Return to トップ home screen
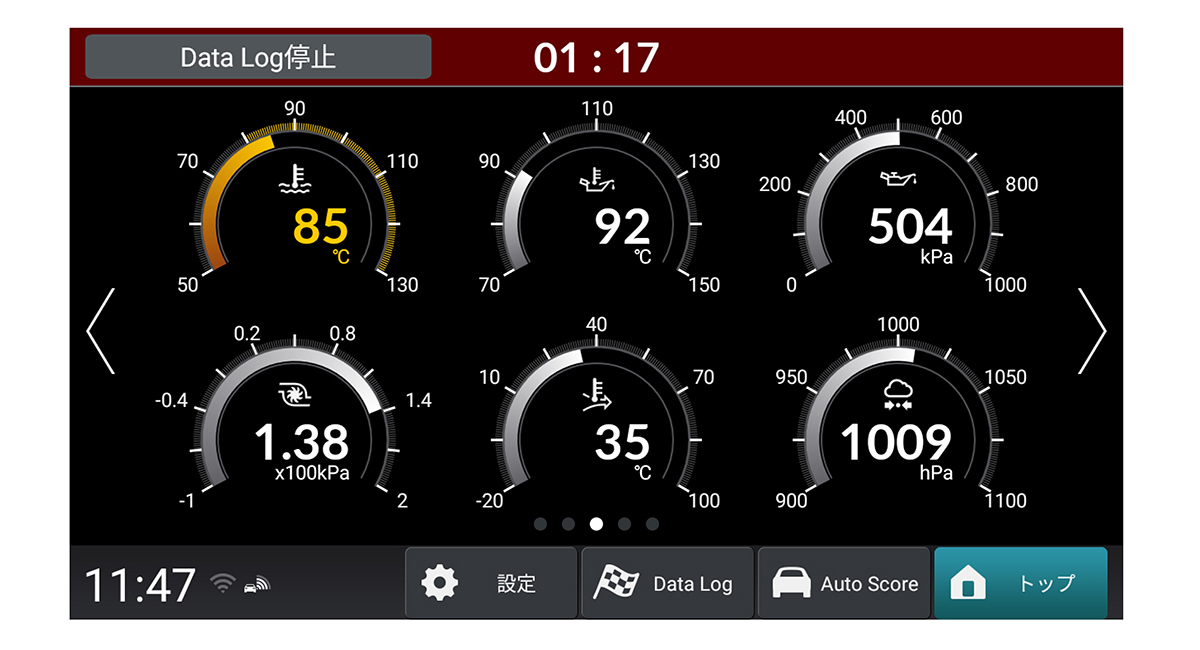The height and width of the screenshot is (650, 1200). 1020,583
